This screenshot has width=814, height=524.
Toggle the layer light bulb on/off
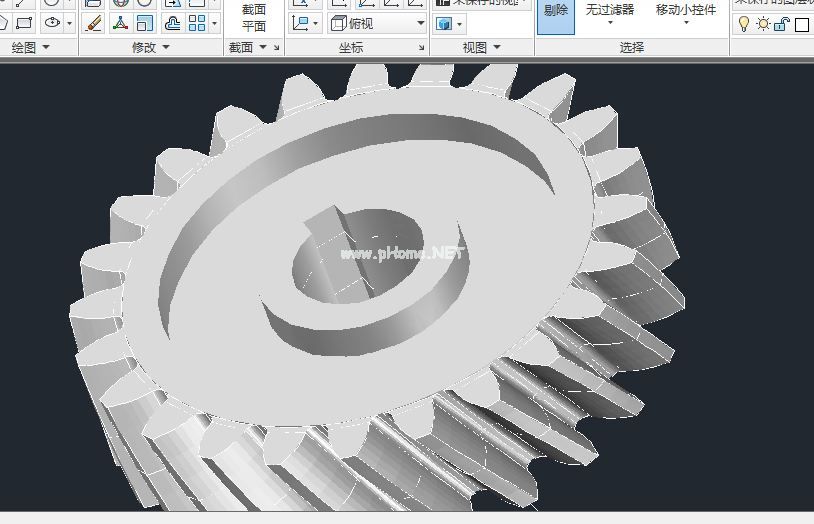point(744,23)
